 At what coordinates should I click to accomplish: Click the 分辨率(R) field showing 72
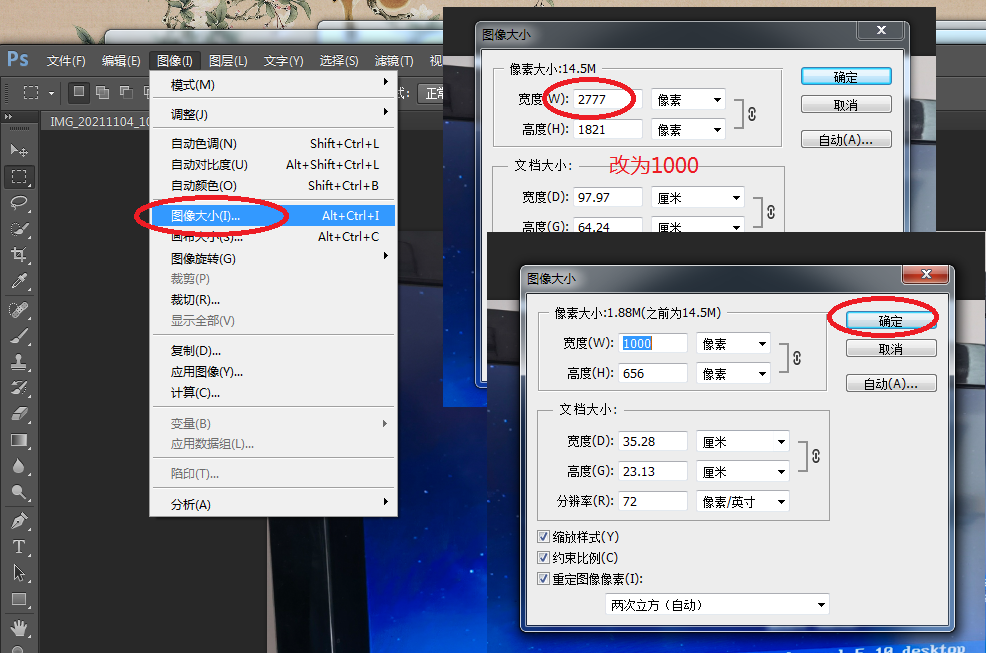coord(653,501)
